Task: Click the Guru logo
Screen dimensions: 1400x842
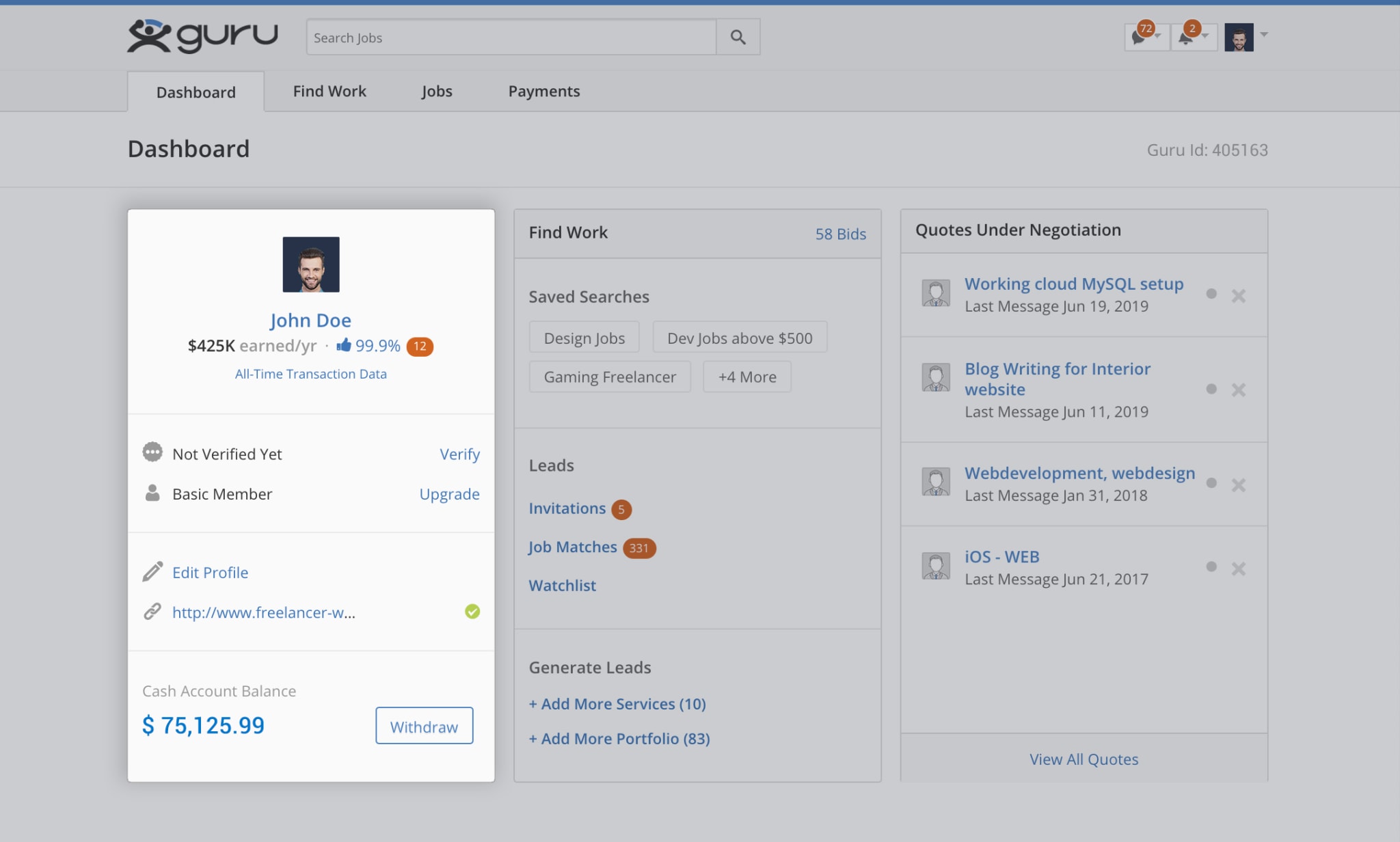Action: pyautogui.click(x=202, y=36)
